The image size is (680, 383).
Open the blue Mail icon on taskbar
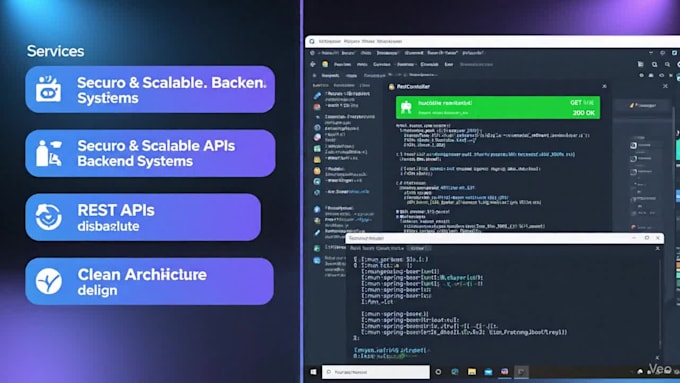[x=488, y=372]
